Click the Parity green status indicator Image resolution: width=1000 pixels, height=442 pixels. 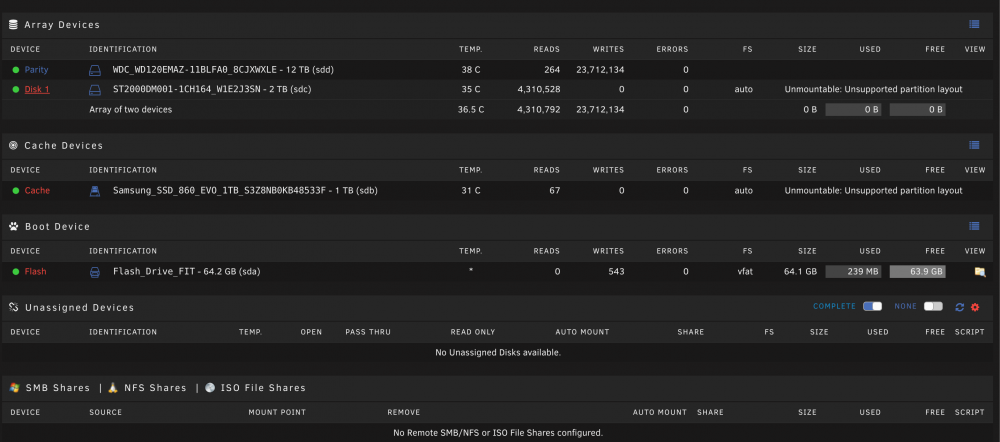[16, 70]
